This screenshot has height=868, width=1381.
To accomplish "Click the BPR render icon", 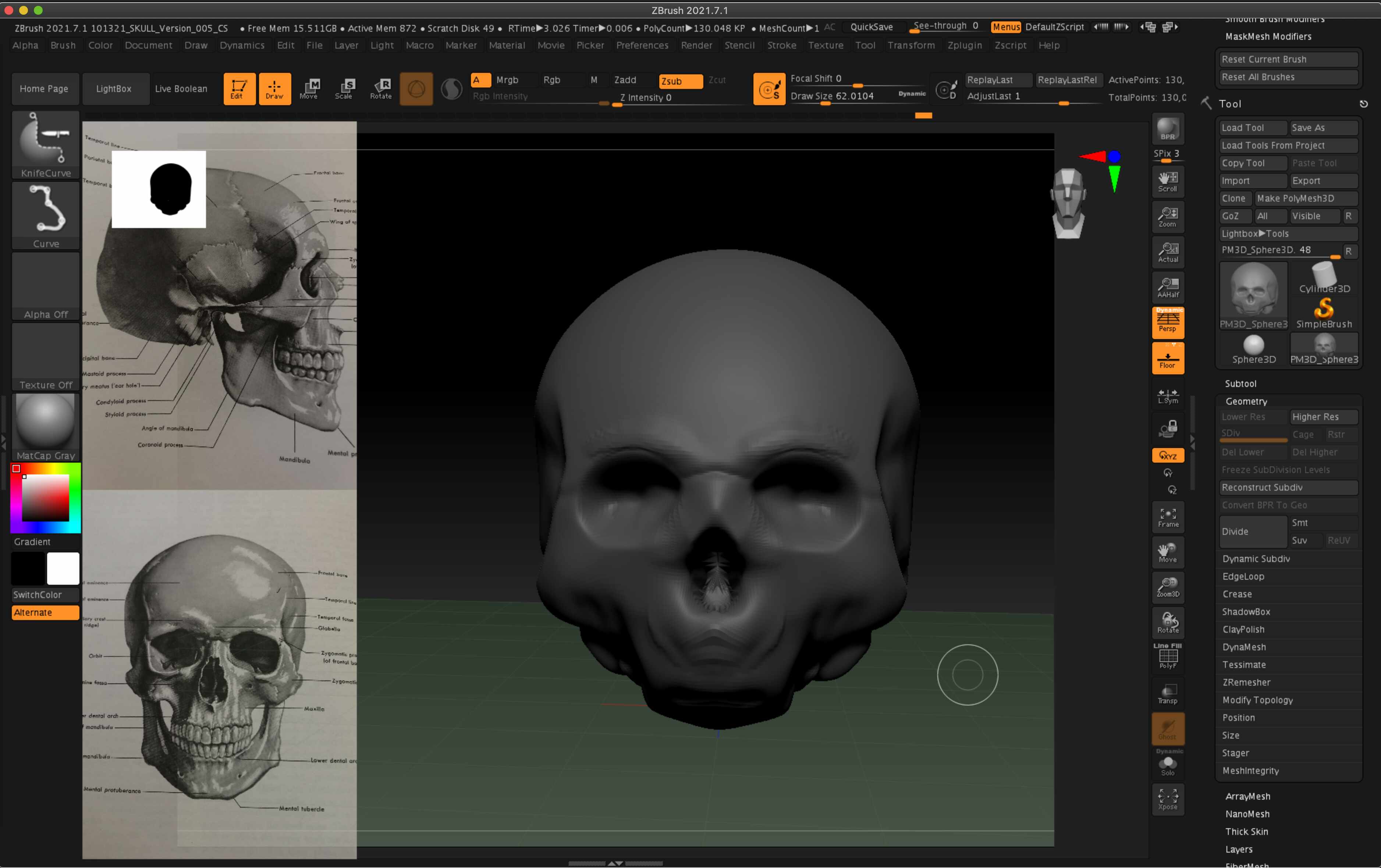I will [x=1167, y=129].
